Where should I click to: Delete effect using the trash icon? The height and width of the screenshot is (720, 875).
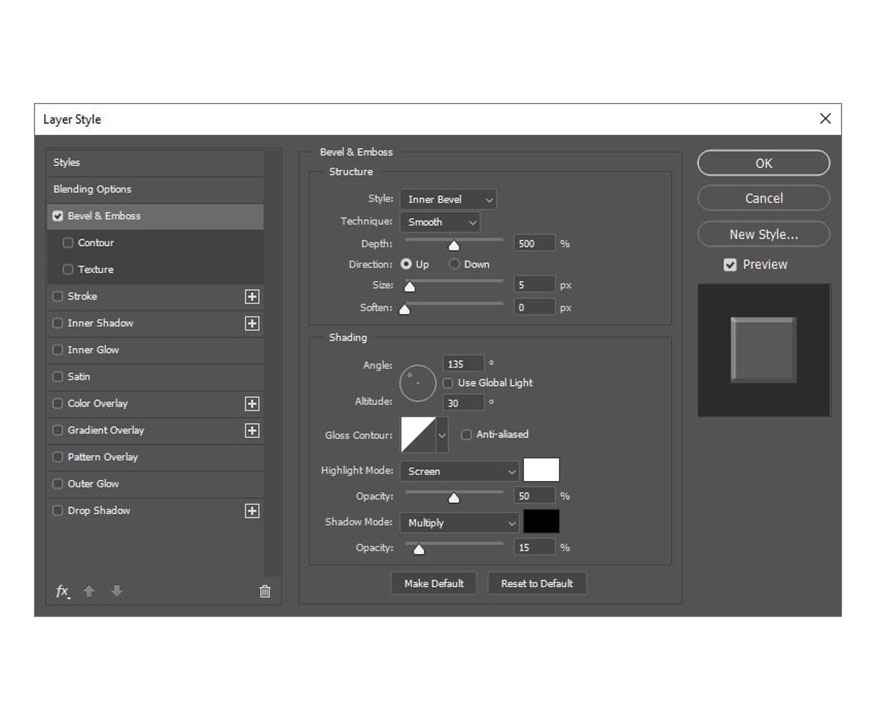point(265,591)
